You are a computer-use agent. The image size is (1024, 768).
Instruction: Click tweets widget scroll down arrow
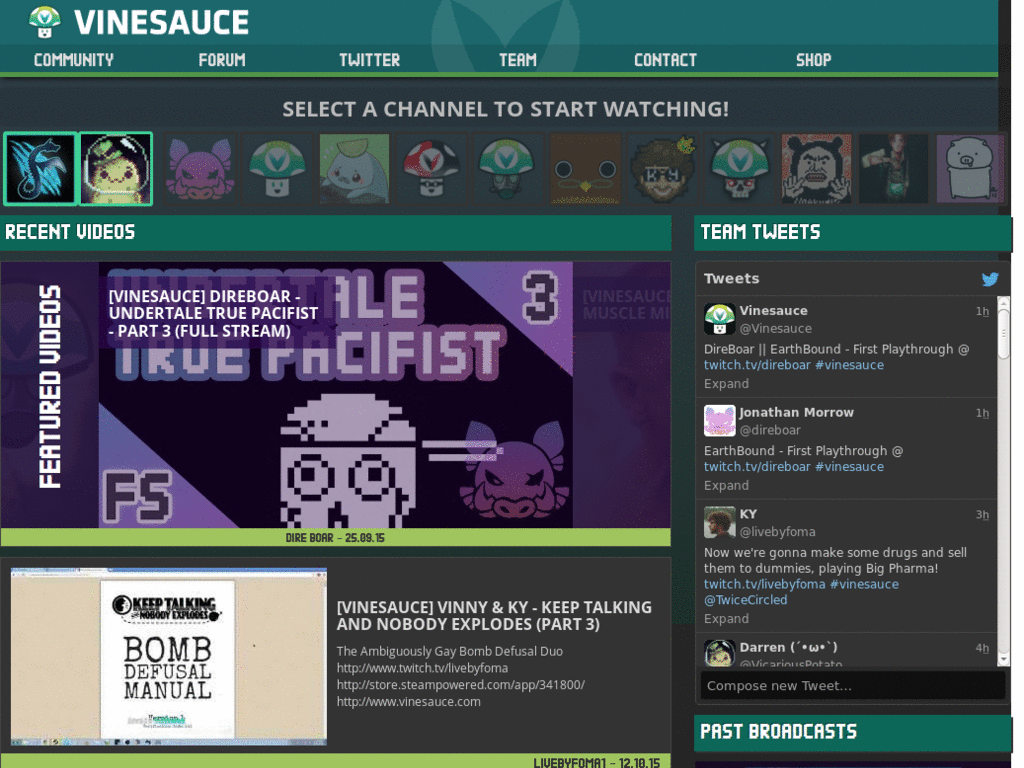[x=1004, y=660]
